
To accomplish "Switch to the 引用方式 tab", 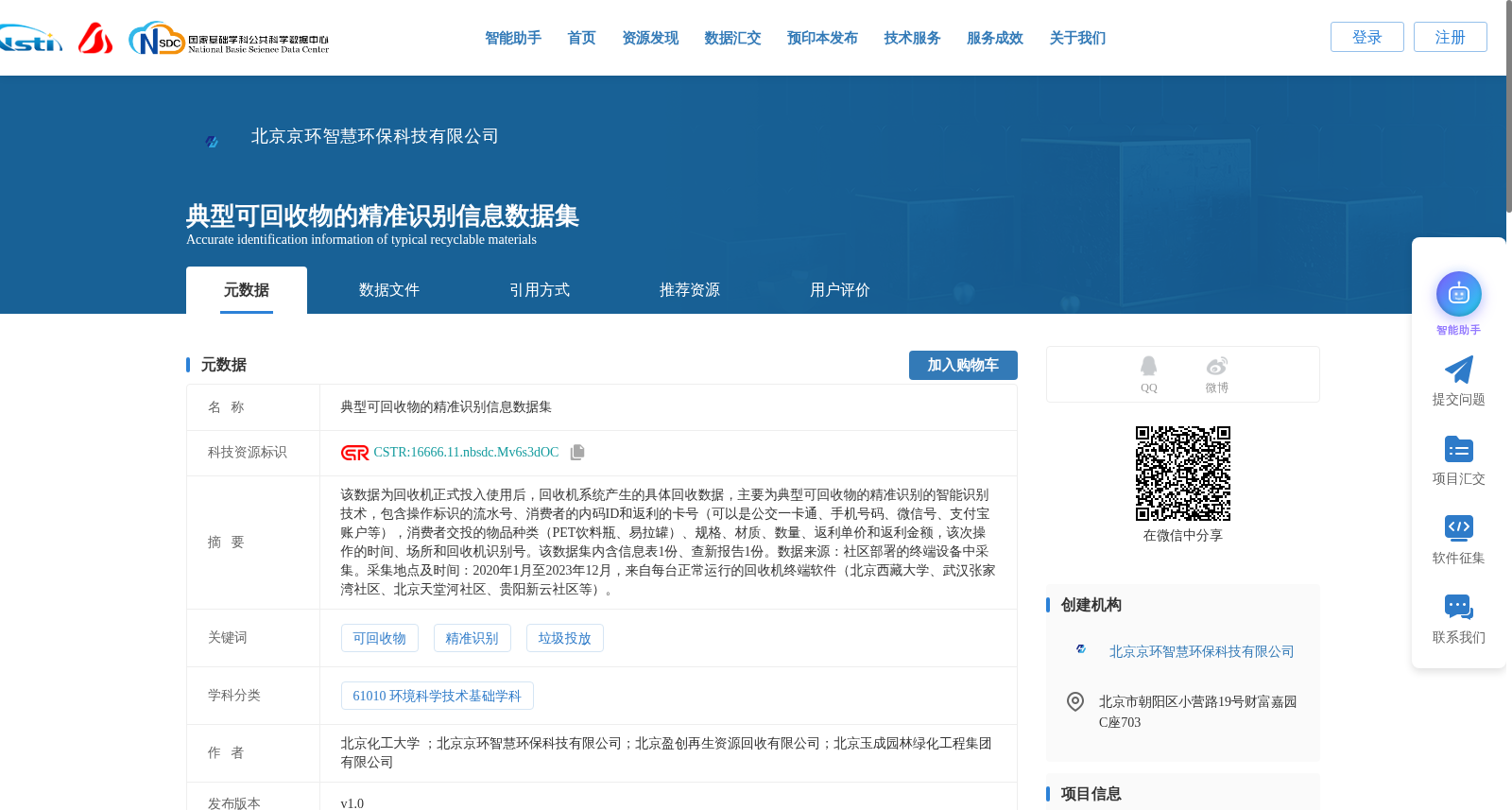I will [x=540, y=290].
